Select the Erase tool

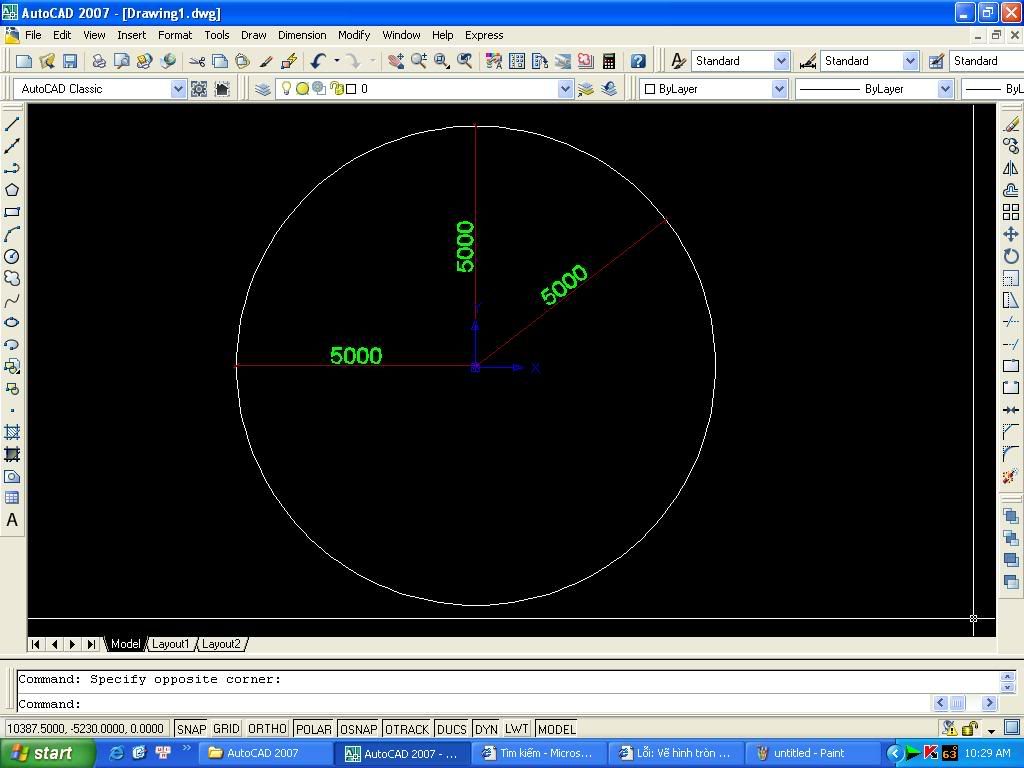(x=1011, y=124)
